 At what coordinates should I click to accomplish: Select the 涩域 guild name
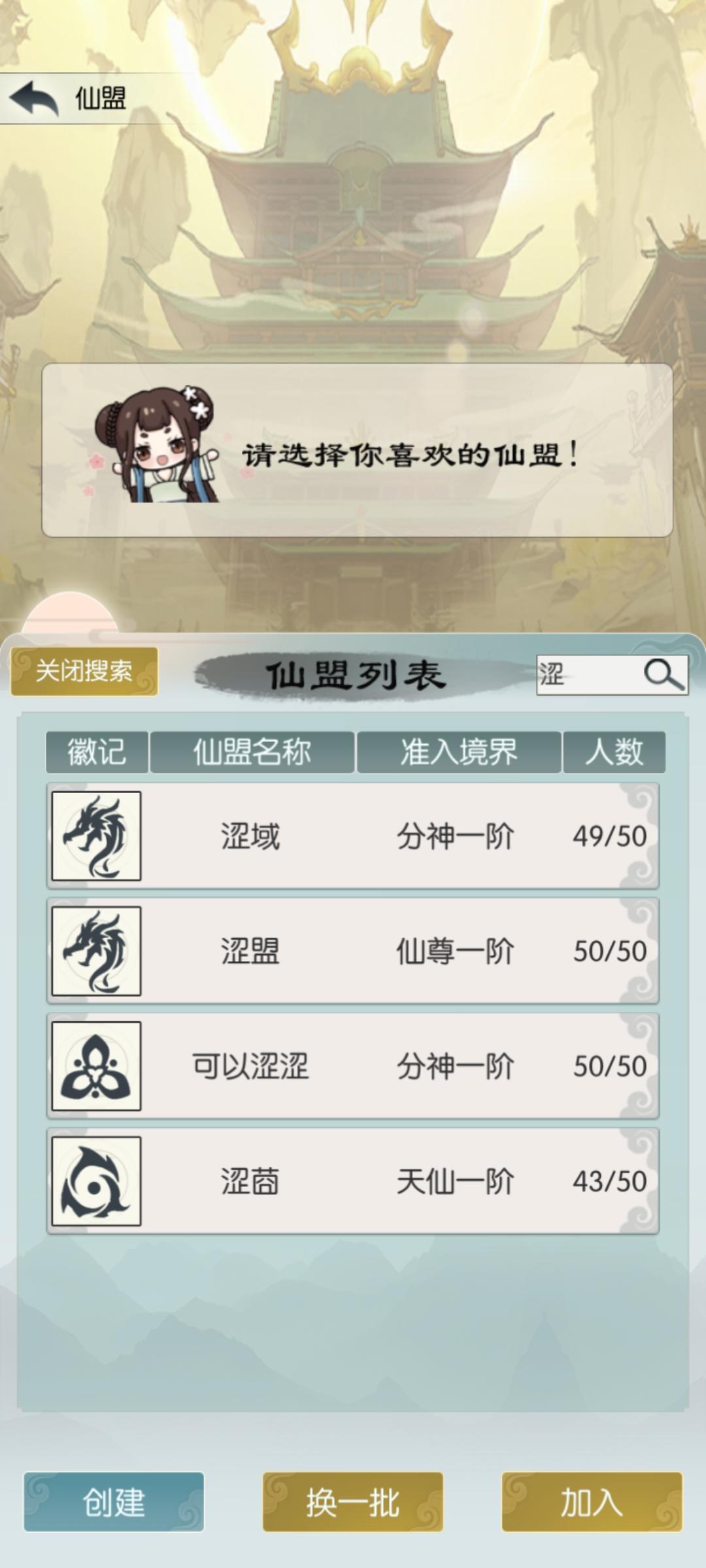(x=250, y=836)
